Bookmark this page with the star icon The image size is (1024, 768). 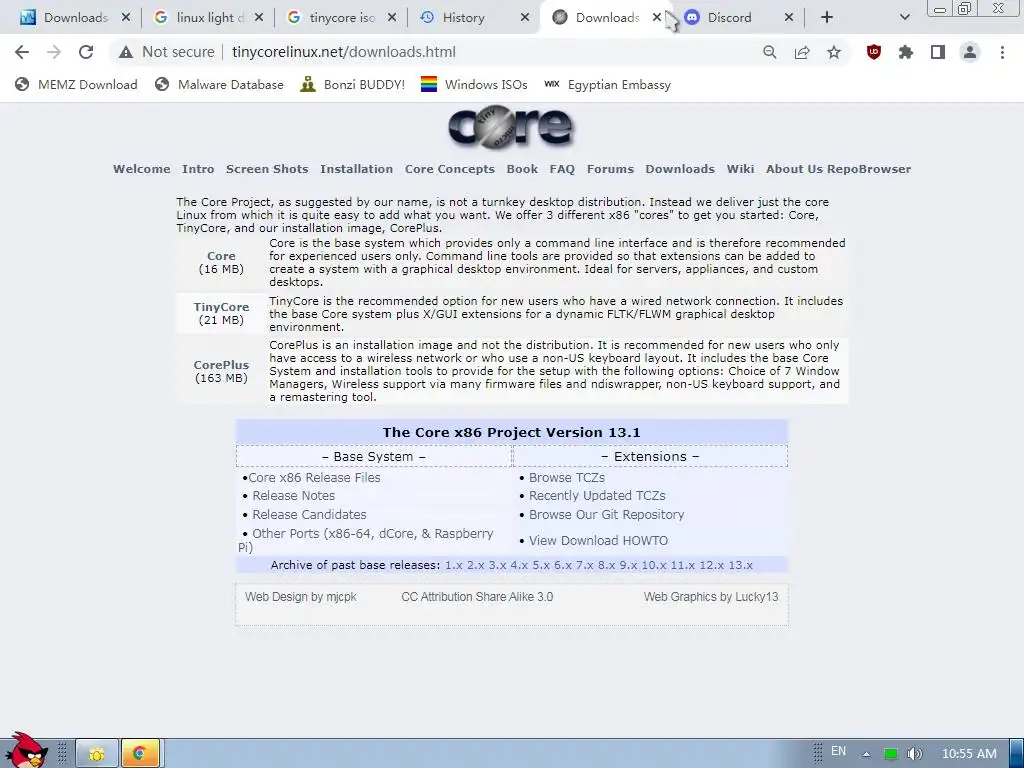pyautogui.click(x=834, y=52)
